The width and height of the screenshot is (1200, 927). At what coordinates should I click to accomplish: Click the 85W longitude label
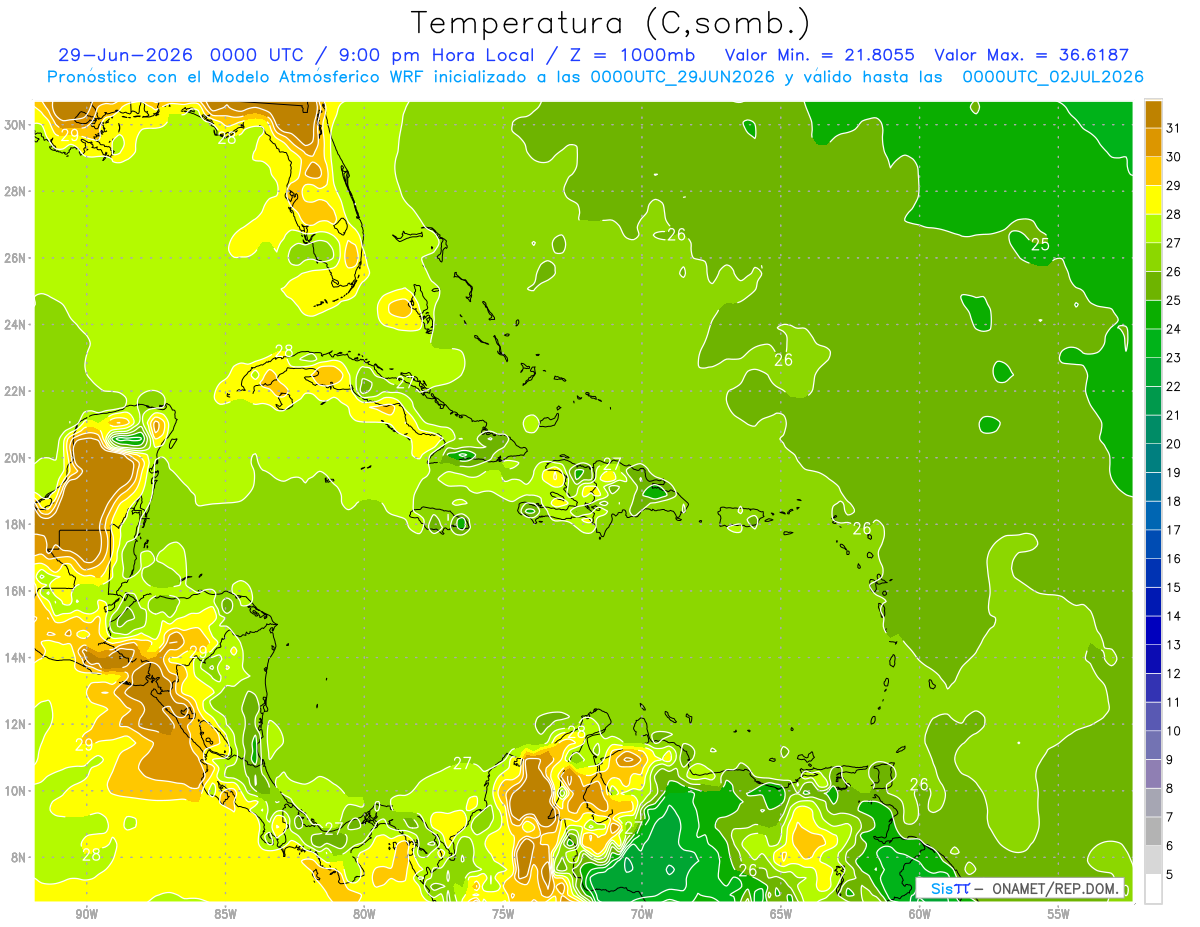(x=225, y=914)
